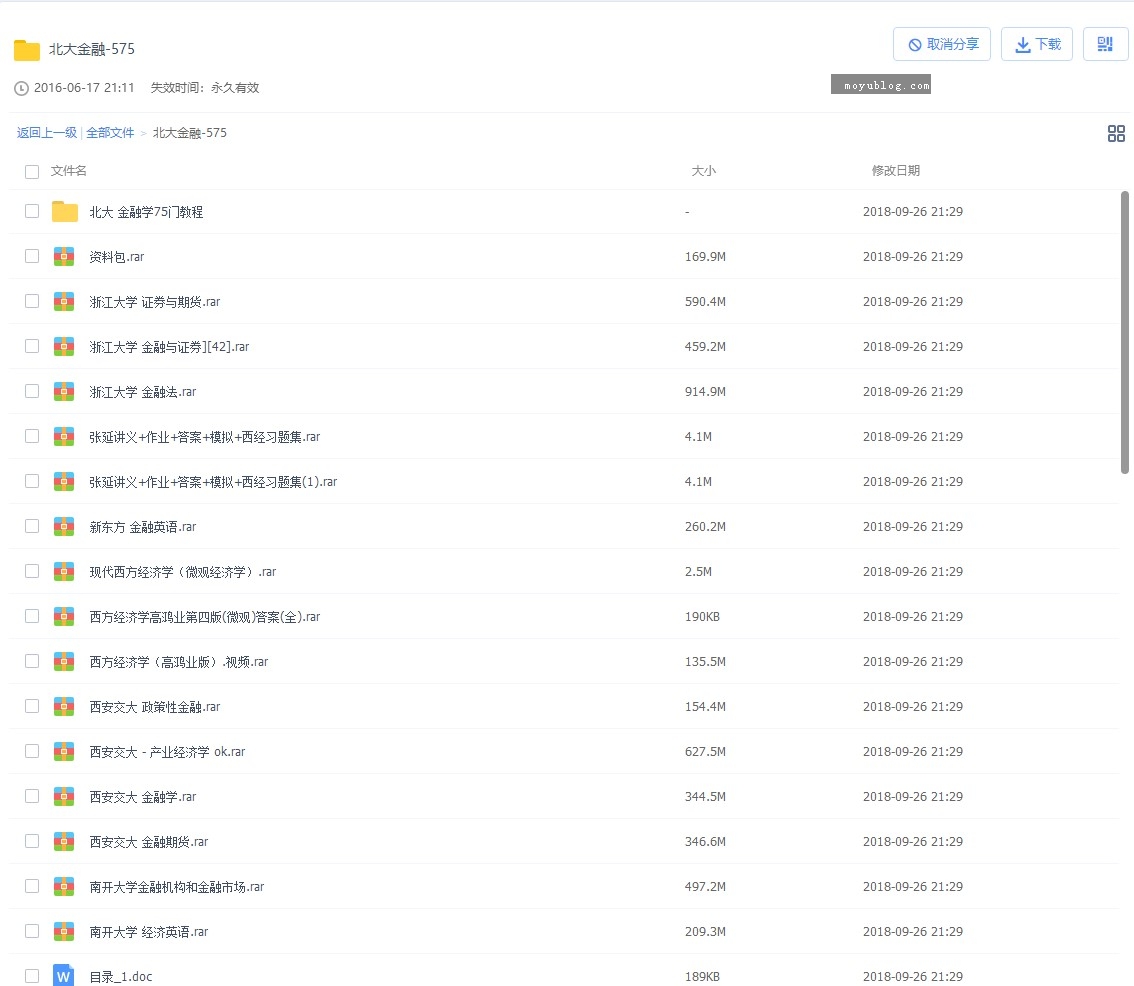
Task: Select checkbox for 南开大学金融机构和金融市场.rar
Action: point(32,885)
